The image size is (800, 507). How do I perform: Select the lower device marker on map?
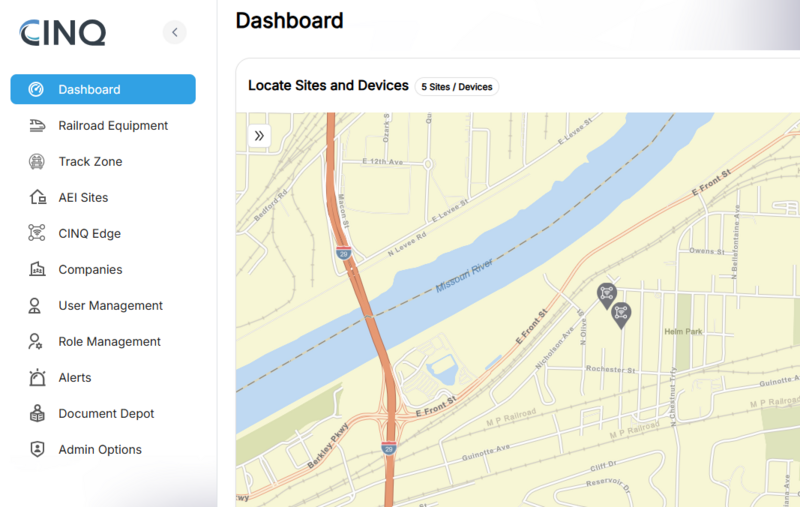tap(621, 315)
